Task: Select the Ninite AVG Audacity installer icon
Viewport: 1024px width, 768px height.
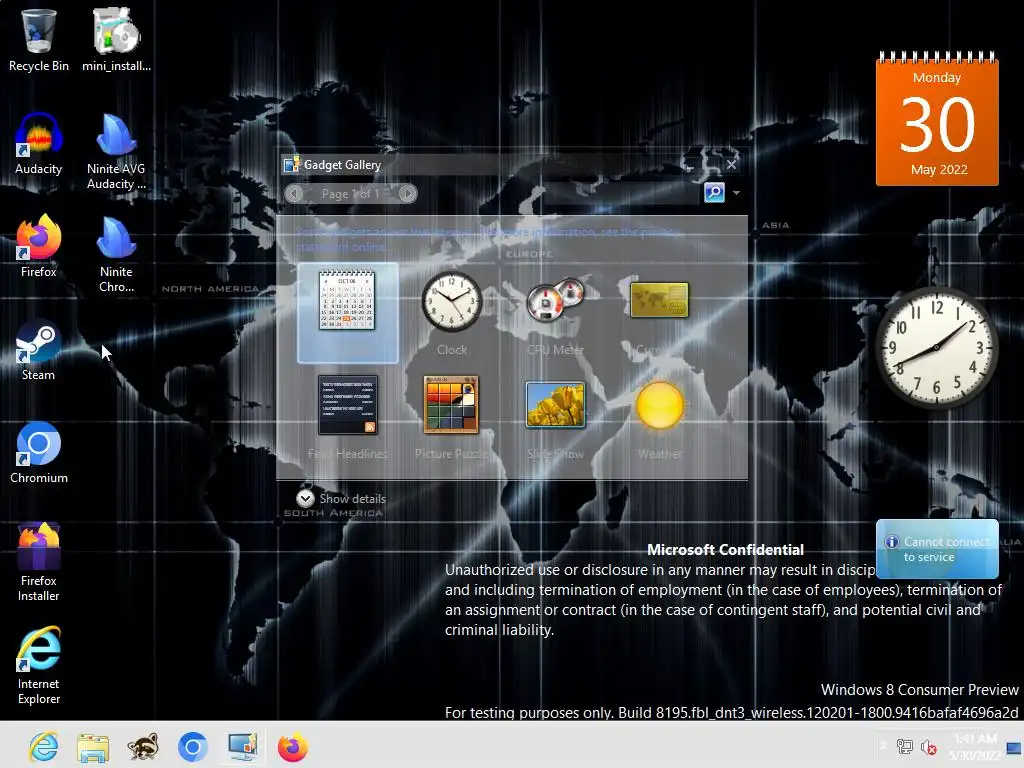Action: [116, 152]
